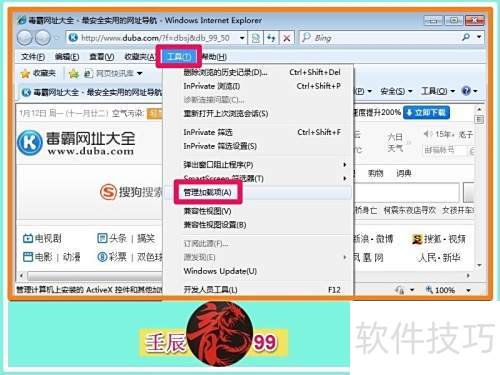Image resolution: width=500 pixels, height=375 pixels.
Task: Expand SmartScreen 筛选器 submenu arrow
Action: pos(345,179)
